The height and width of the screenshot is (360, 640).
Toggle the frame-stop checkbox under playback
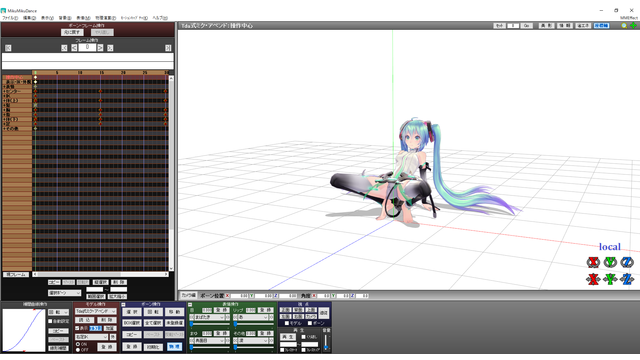point(303,350)
